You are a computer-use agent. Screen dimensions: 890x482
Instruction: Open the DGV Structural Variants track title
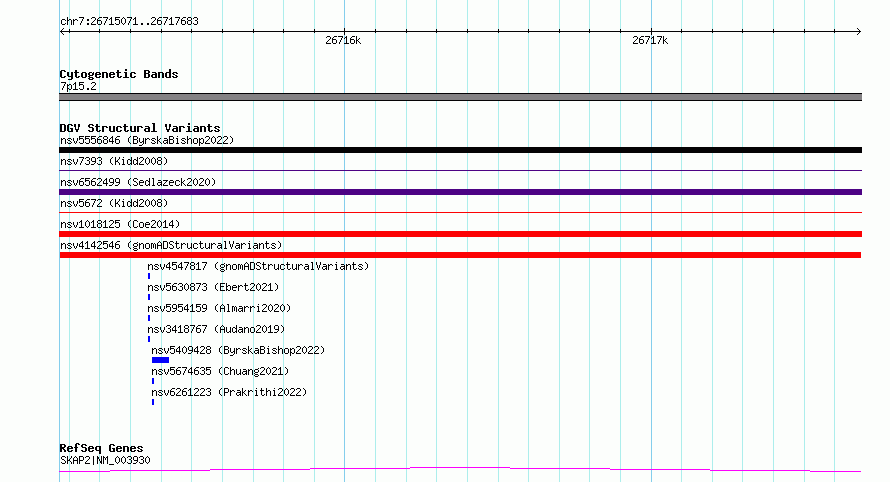click(140, 128)
